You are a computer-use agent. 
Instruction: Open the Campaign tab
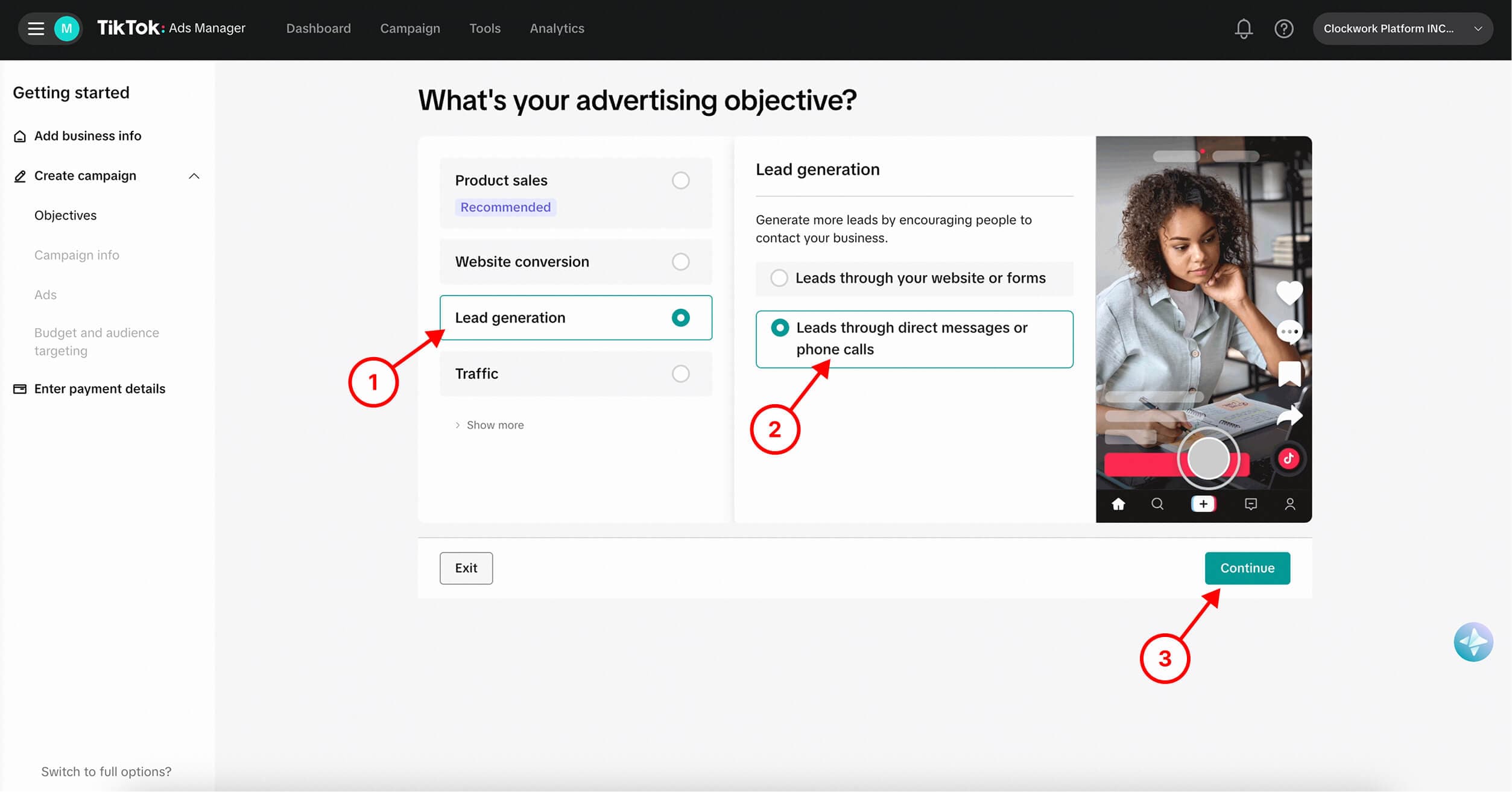pos(410,28)
